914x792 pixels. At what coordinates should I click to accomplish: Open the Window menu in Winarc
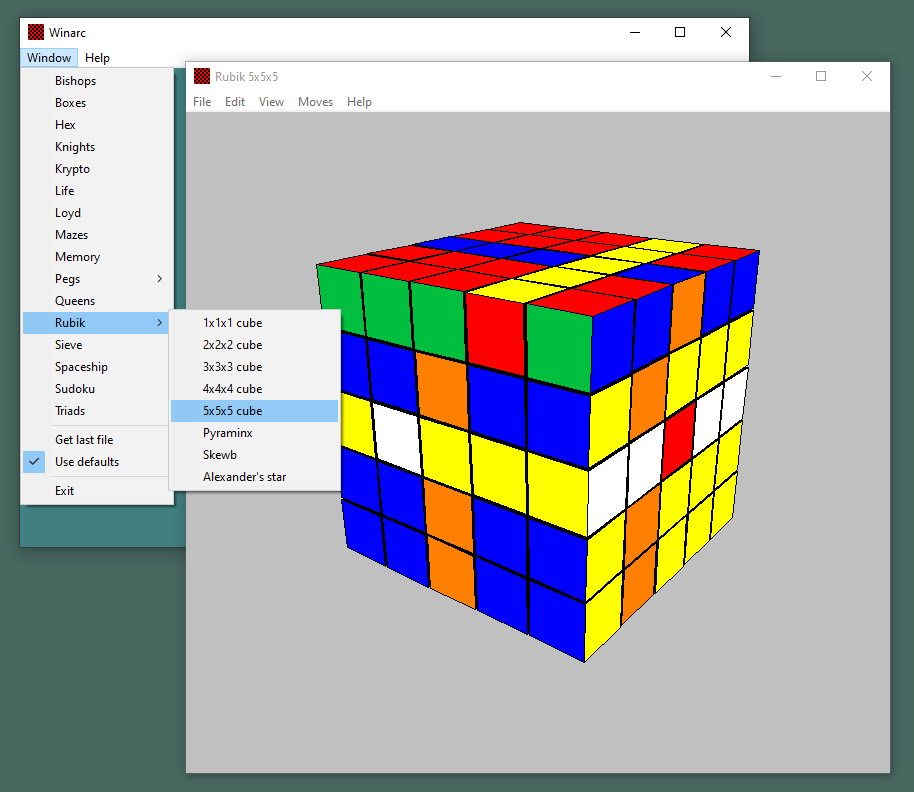click(49, 58)
